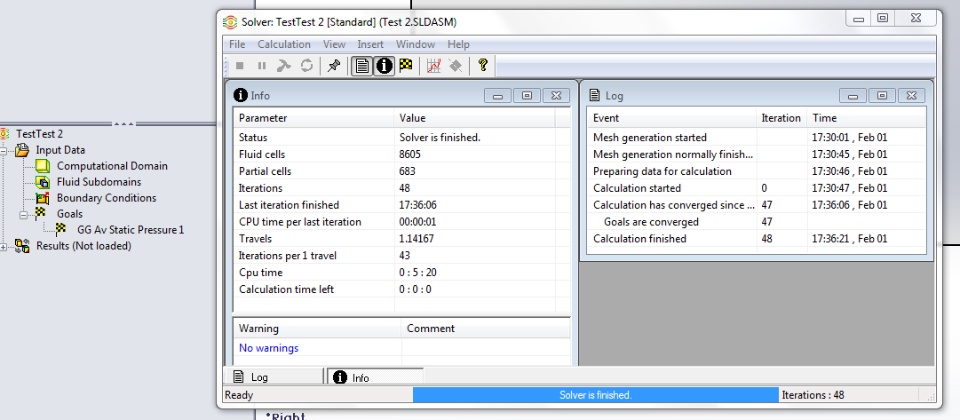Click 'Iterations : 48' in status bar
This screenshot has height=420, width=960.
click(813, 395)
